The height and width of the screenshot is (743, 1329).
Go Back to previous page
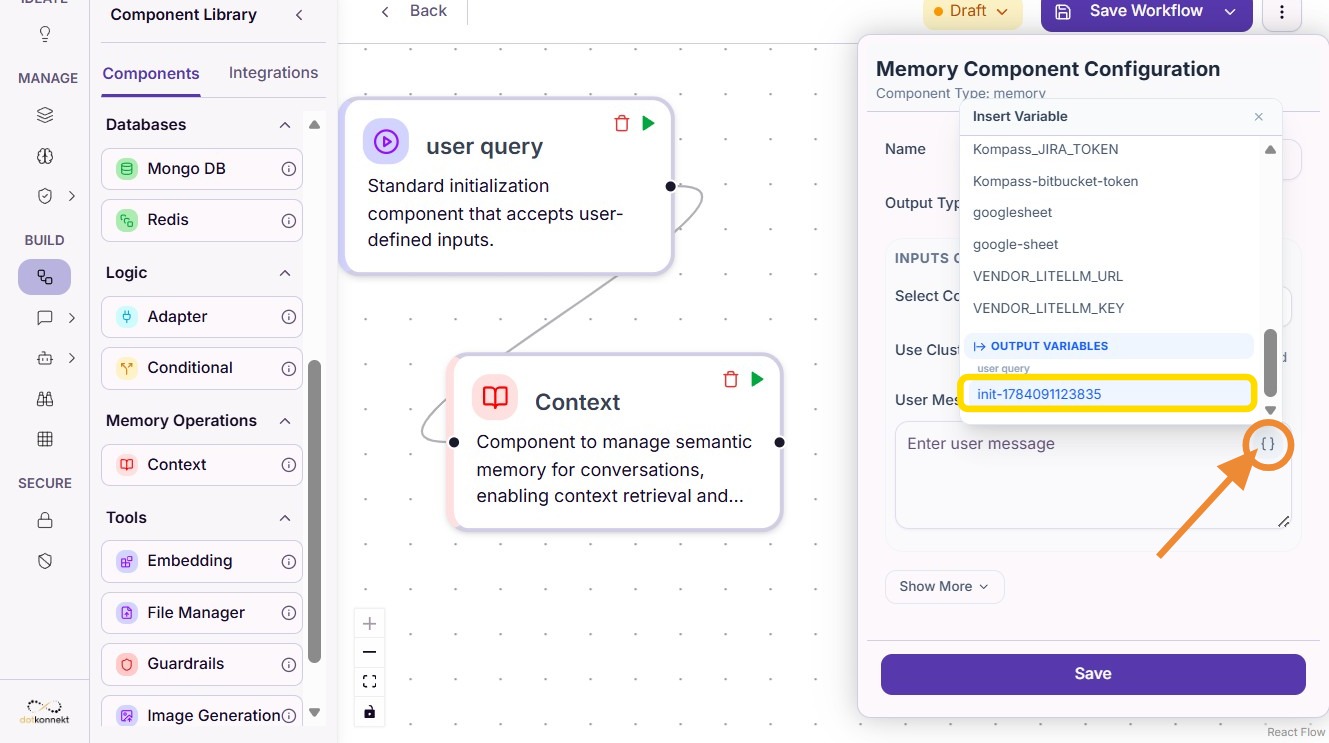[x=414, y=11]
